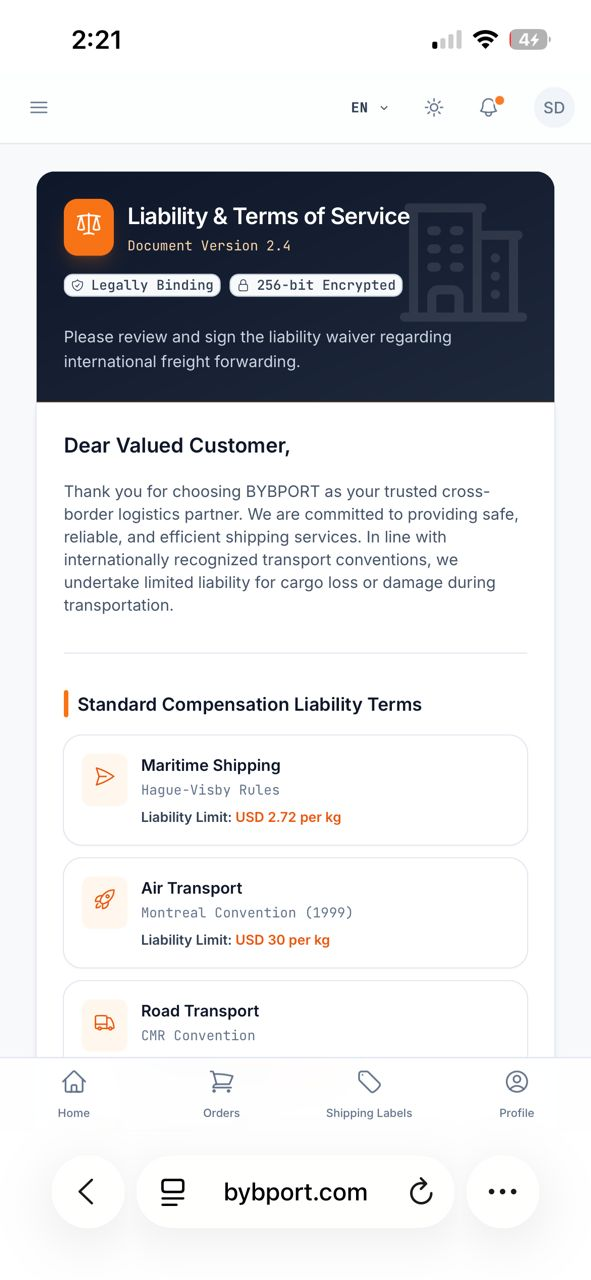Select the Road Transport truck icon
The width and height of the screenshot is (591, 1280).
click(x=105, y=1022)
